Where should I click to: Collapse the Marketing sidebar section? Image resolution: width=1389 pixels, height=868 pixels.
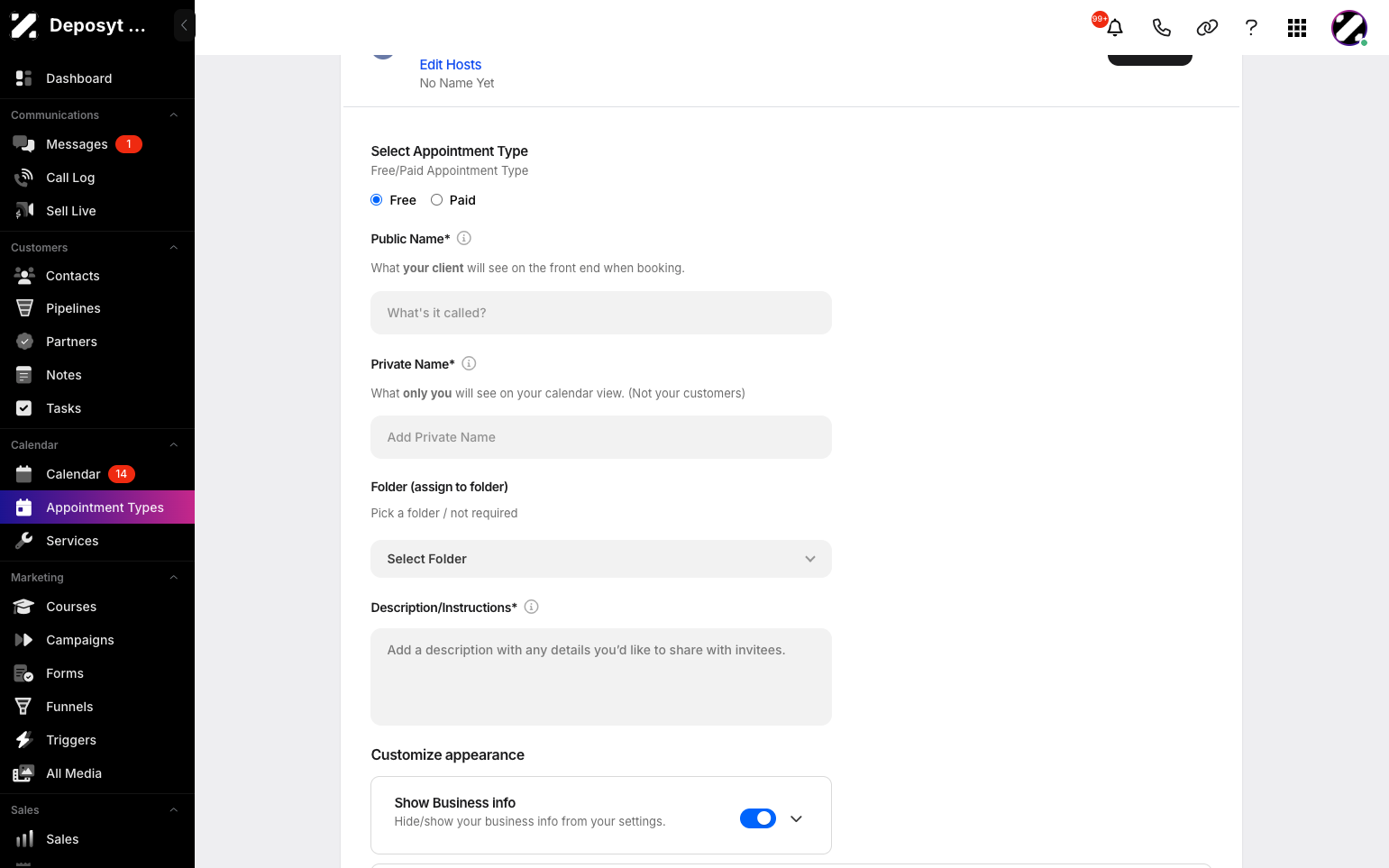click(x=174, y=578)
